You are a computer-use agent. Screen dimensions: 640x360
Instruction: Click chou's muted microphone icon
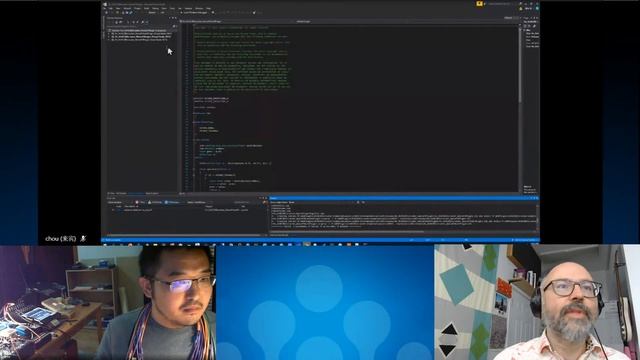(83, 238)
